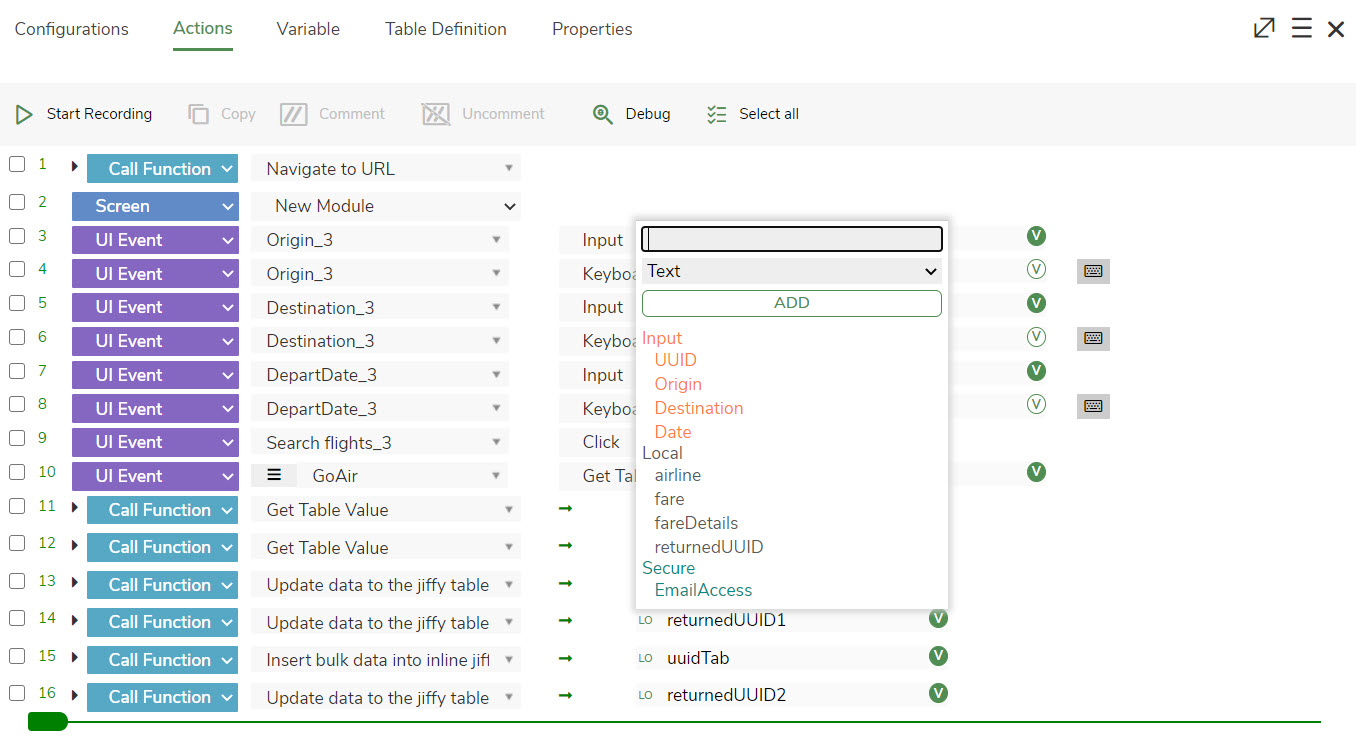Screen dimensions: 1356x747
Task: Switch to the Configurations tab
Action: 71,29
